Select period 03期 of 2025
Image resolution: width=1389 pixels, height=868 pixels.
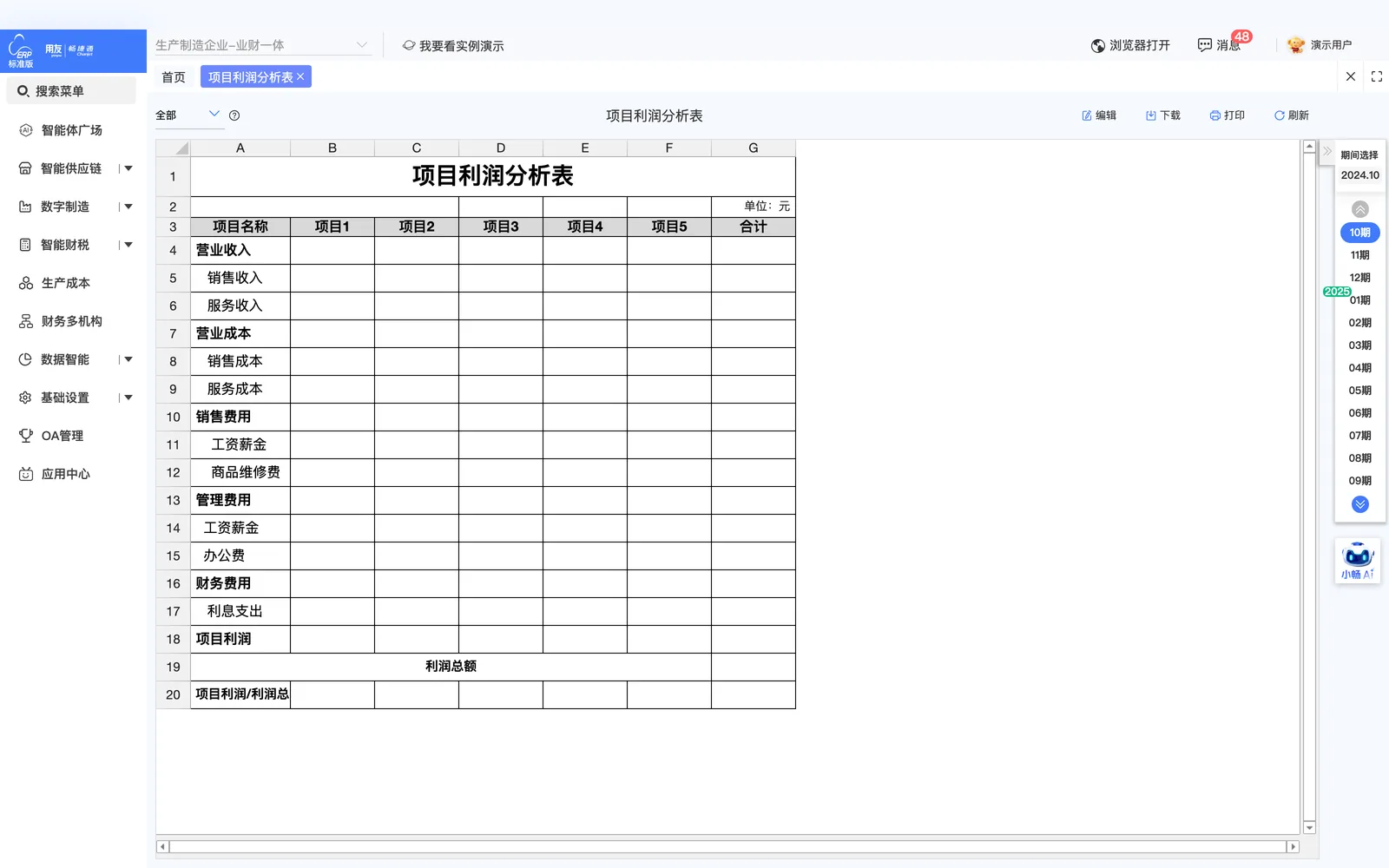pos(1360,345)
